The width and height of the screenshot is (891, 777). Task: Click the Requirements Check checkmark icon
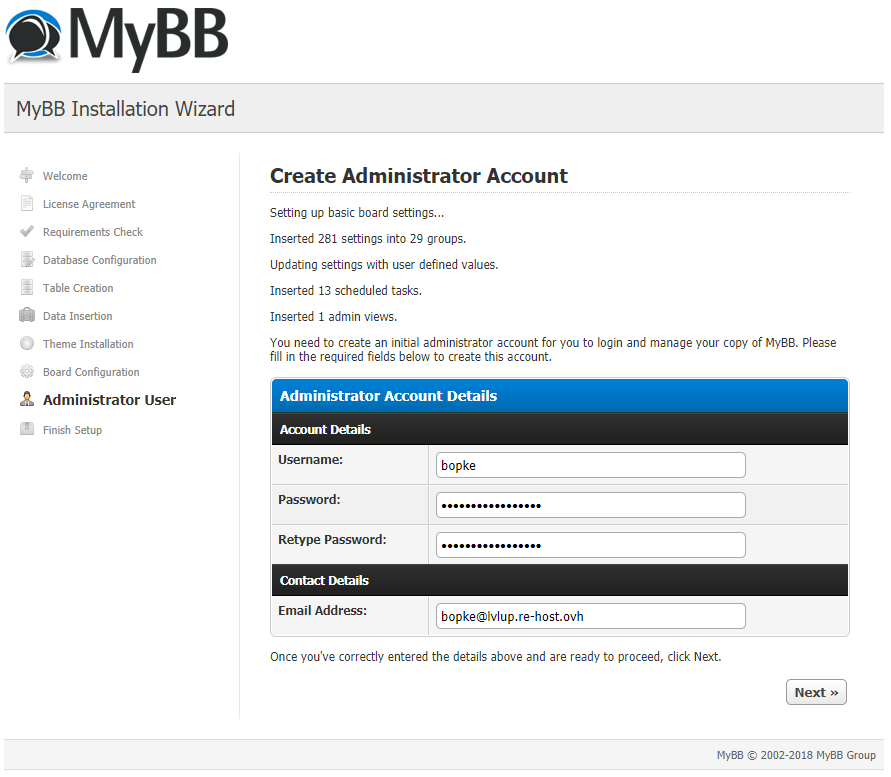click(x=27, y=232)
